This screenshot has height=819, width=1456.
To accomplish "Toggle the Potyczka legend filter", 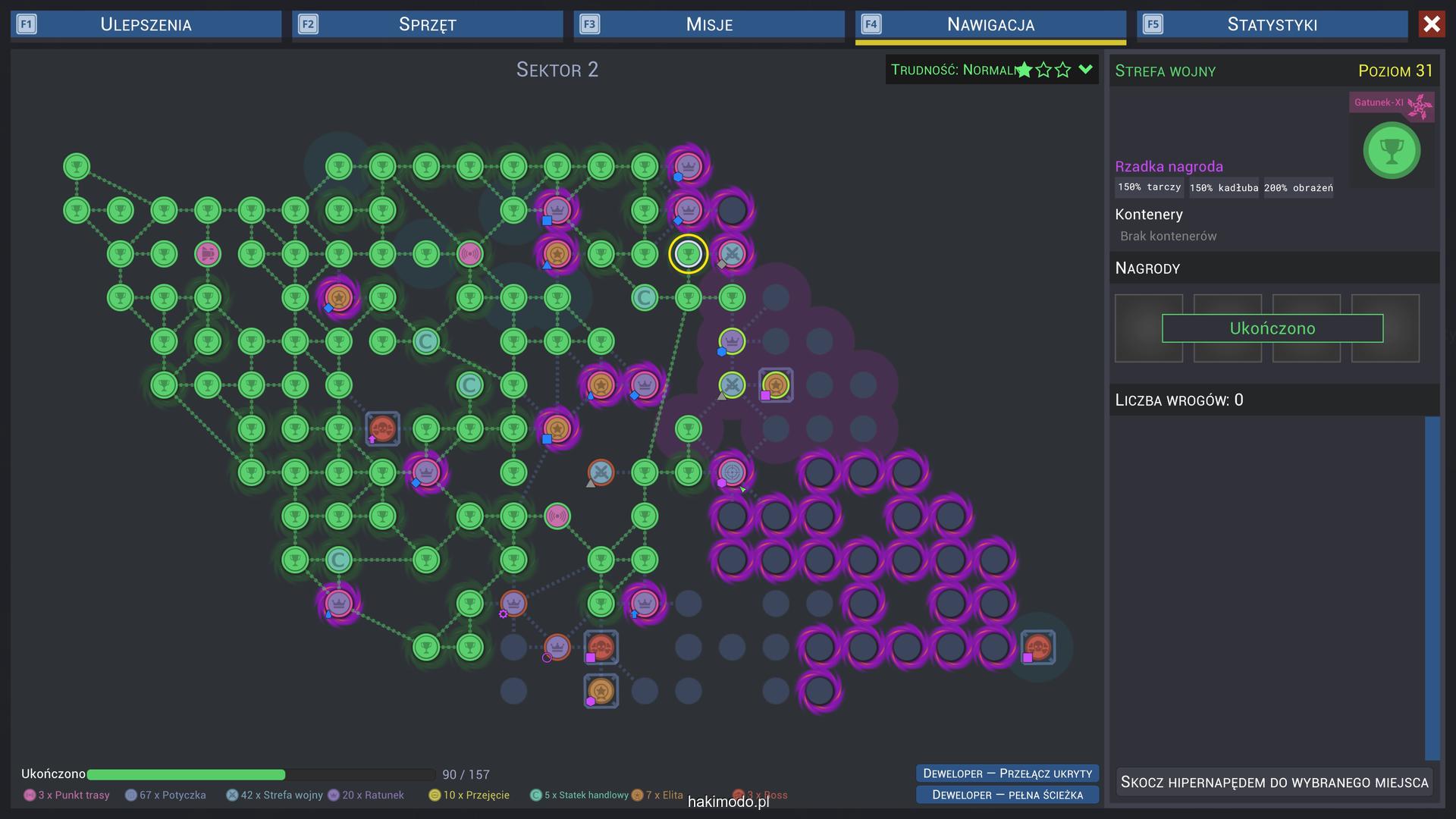I will point(165,795).
